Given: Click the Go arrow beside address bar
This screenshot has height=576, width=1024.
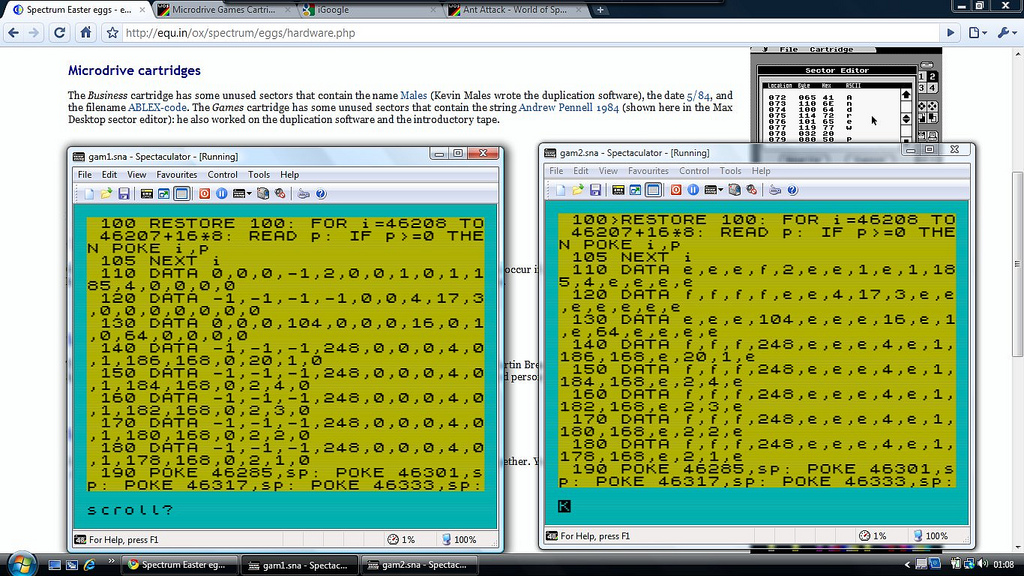Looking at the screenshot, I should [950, 33].
